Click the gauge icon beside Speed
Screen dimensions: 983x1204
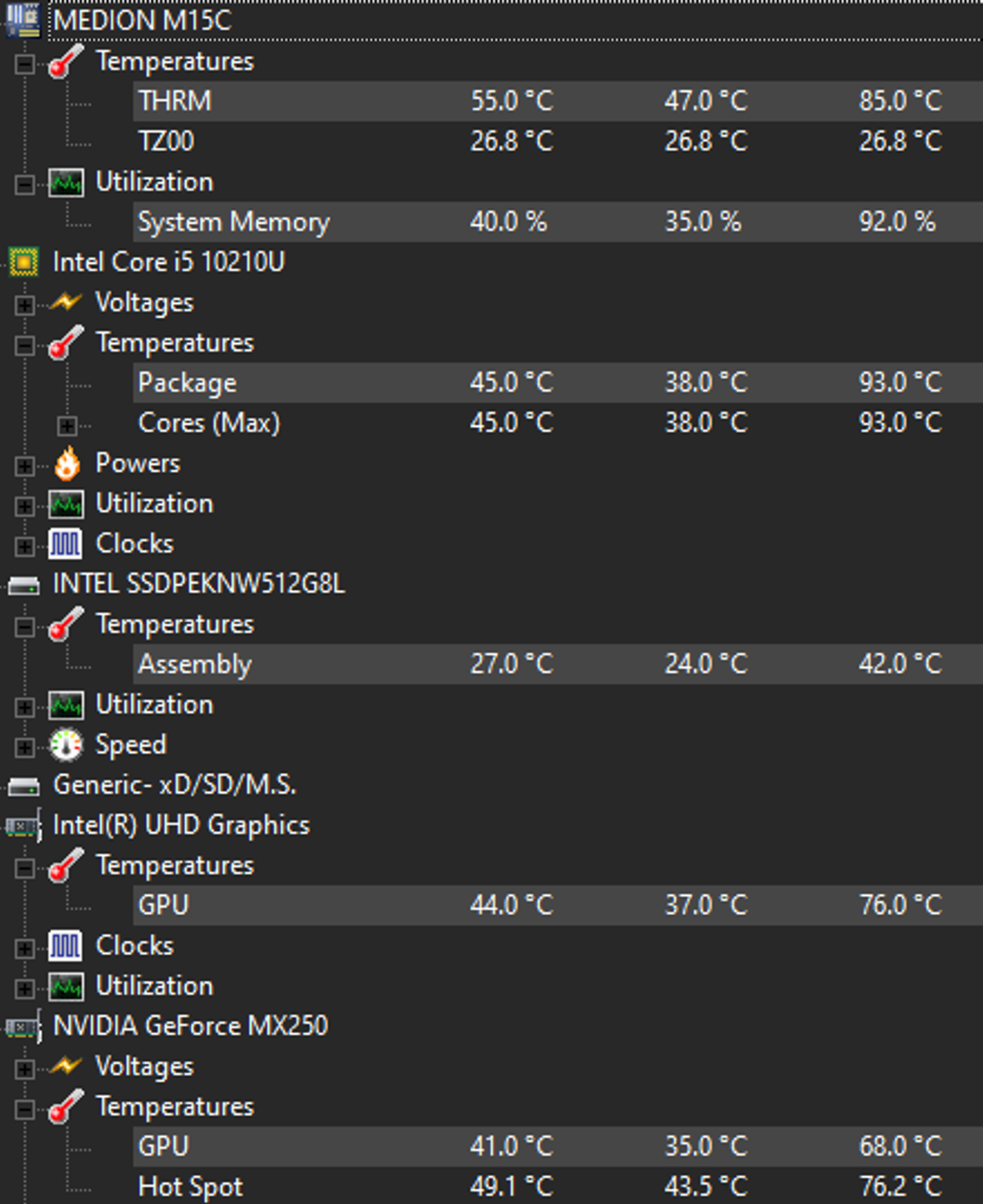66,745
